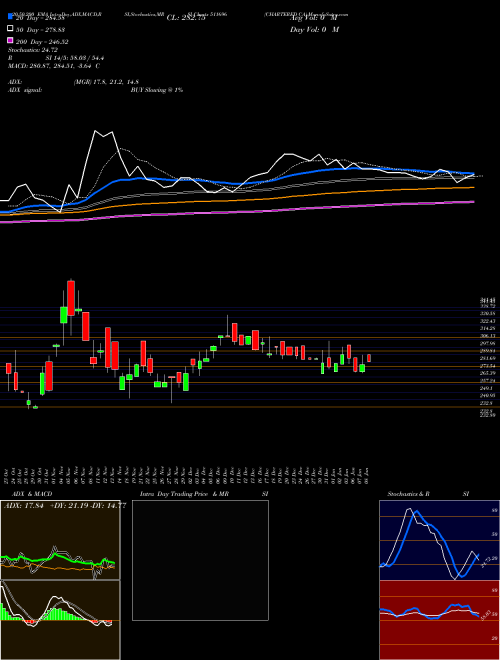Click the last red candlestick on the chart

click(369, 358)
